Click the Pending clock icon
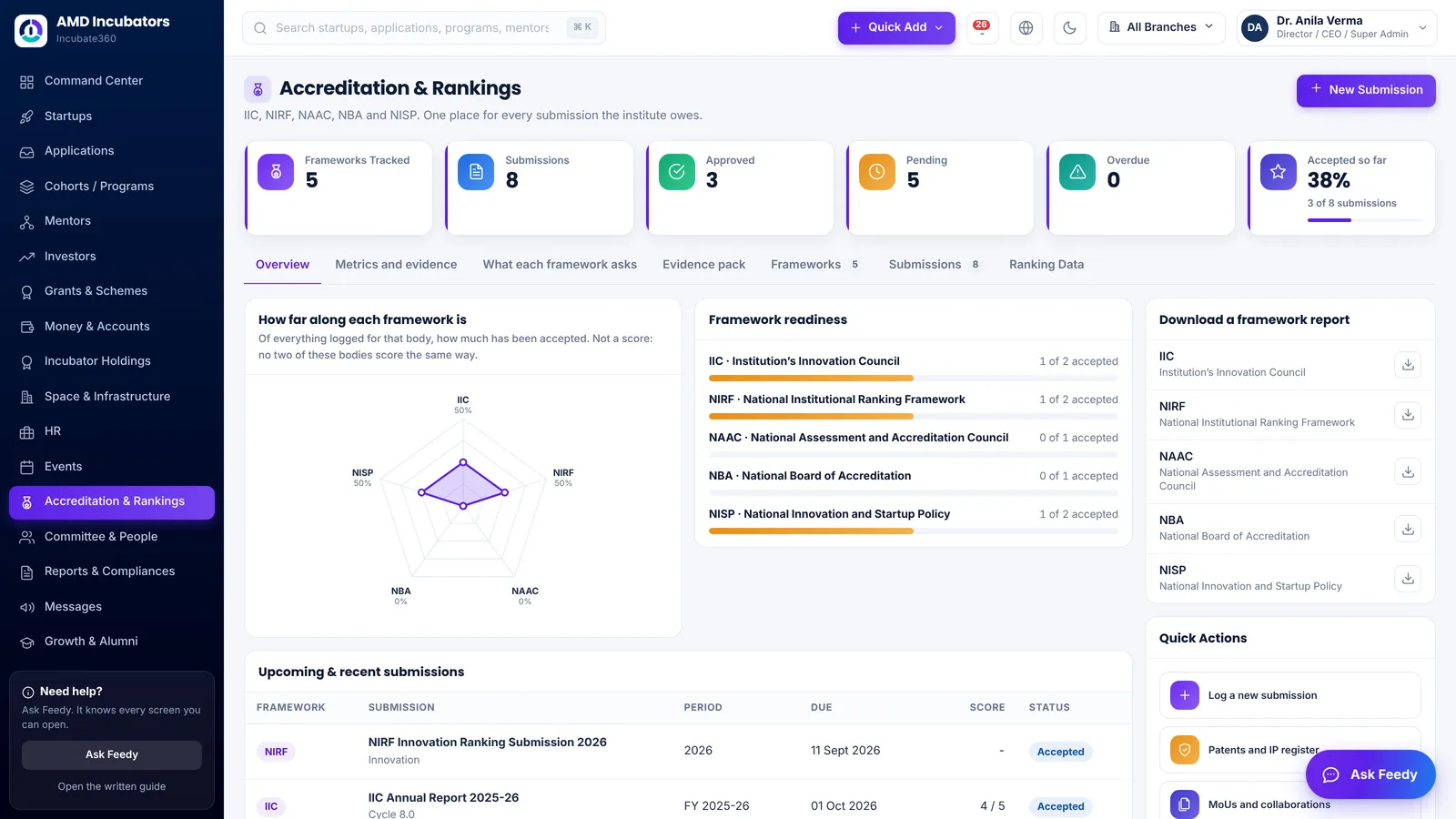This screenshot has width=1456, height=819. point(877,172)
